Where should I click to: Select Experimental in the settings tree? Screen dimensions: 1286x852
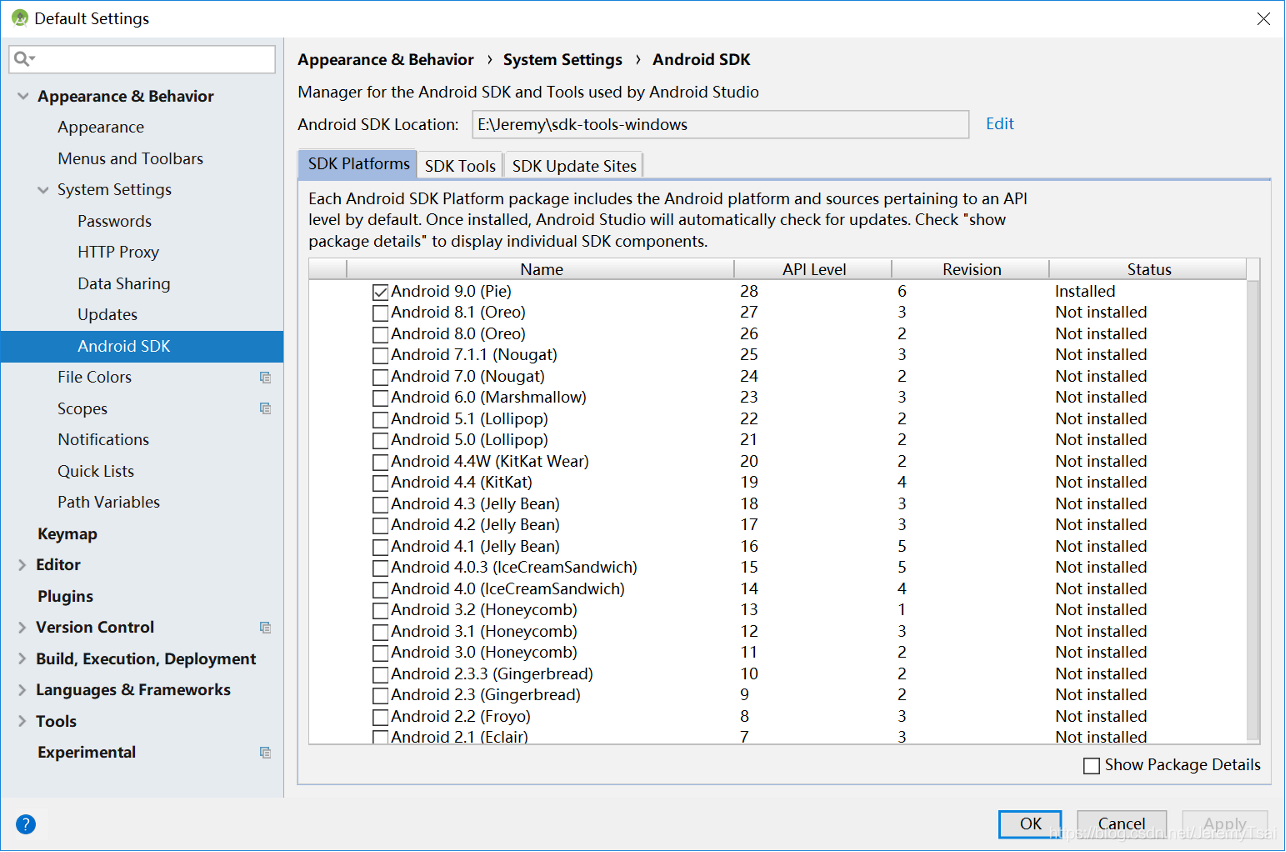[86, 752]
